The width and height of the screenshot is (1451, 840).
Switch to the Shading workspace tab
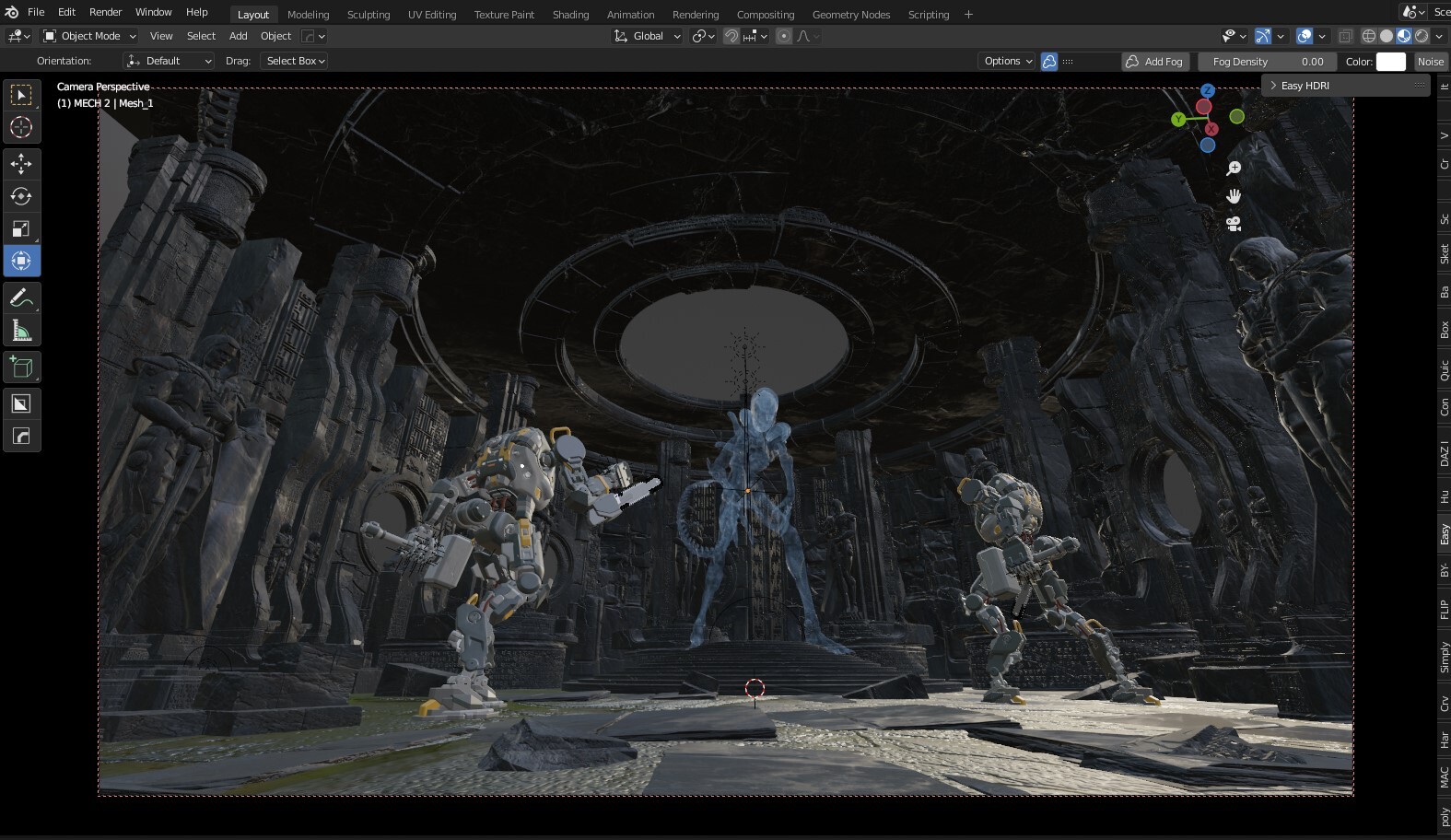570,15
